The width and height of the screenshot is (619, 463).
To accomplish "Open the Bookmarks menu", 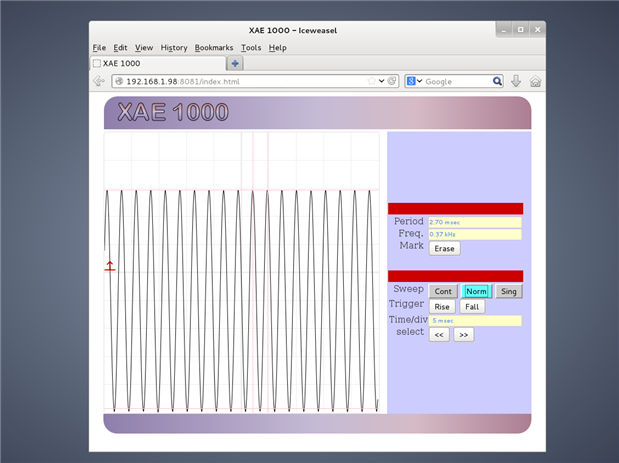I will (x=214, y=48).
